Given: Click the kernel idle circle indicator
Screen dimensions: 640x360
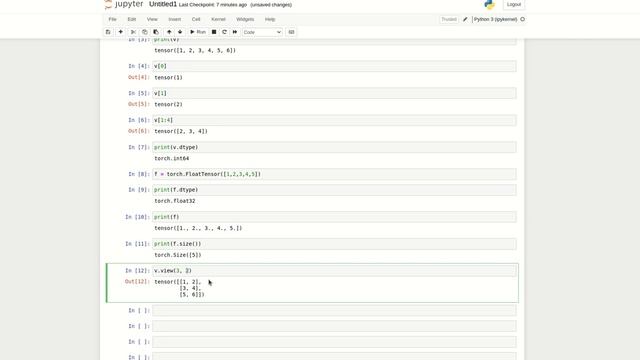Looking at the screenshot, I should tap(522, 19).
